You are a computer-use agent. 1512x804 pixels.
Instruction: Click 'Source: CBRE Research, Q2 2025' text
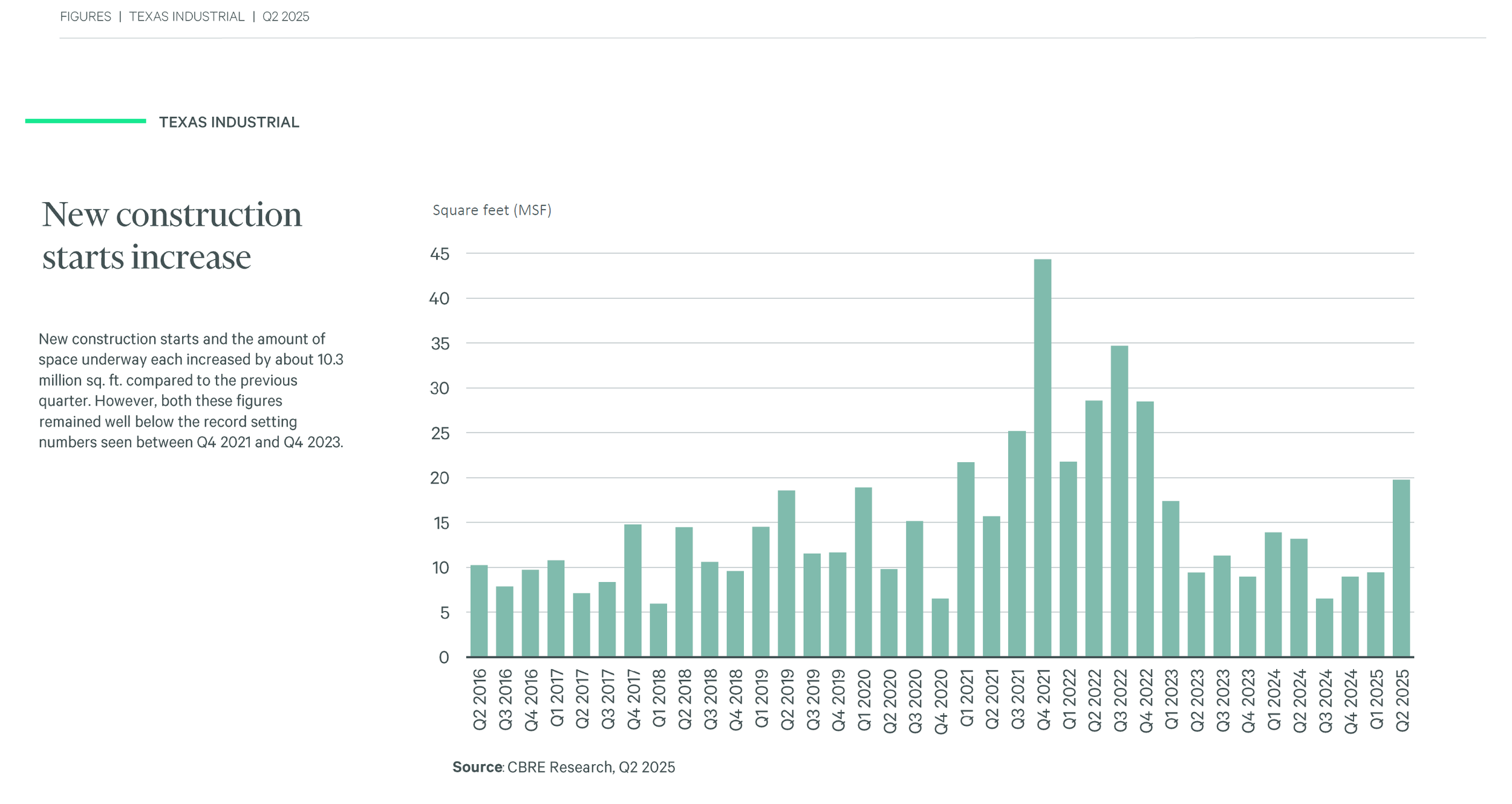pos(563,767)
